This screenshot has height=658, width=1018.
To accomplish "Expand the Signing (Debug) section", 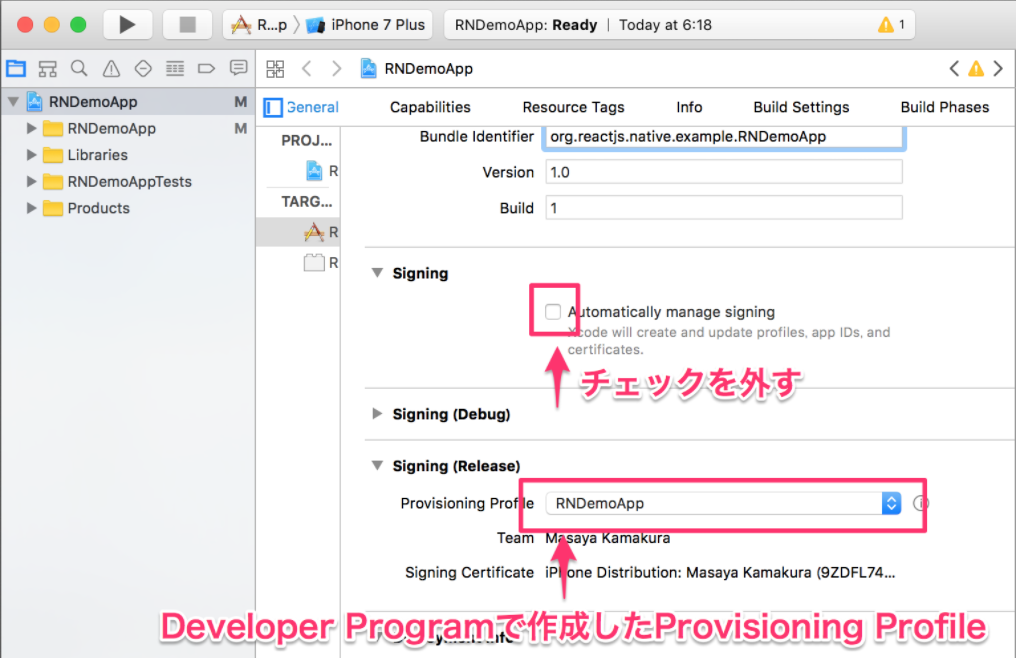I will (377, 414).
